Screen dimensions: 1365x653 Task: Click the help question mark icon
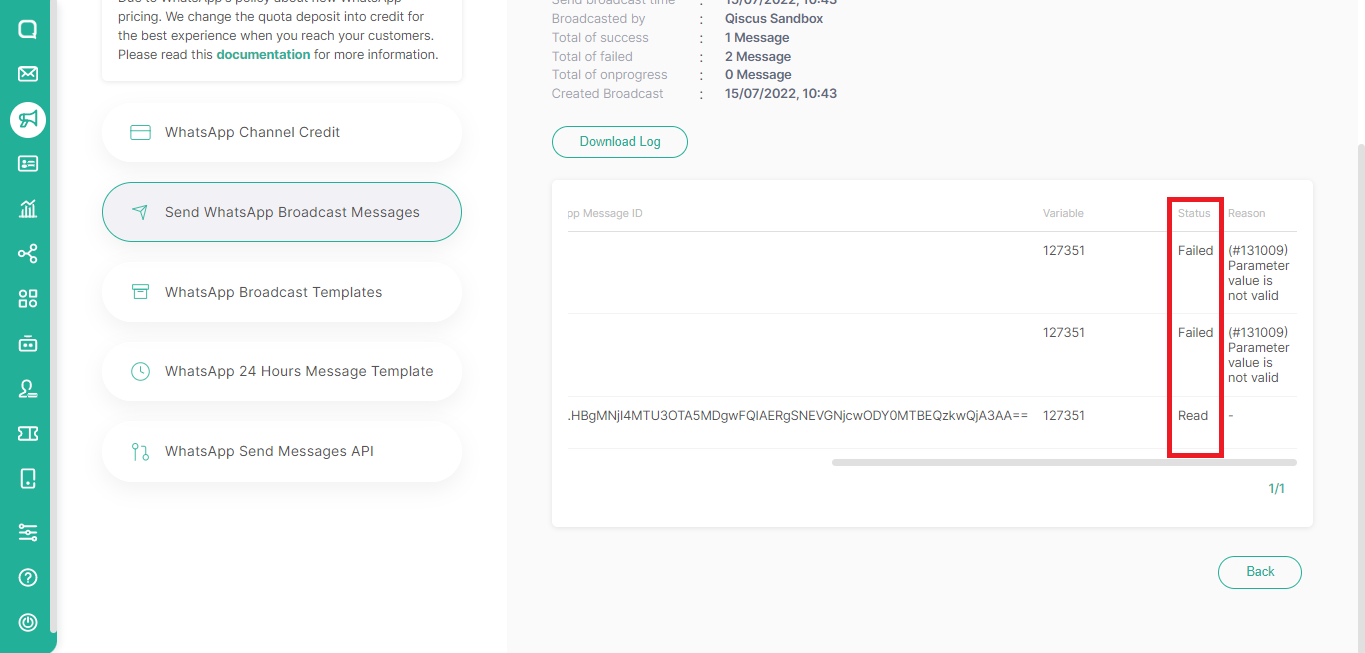coord(27,577)
